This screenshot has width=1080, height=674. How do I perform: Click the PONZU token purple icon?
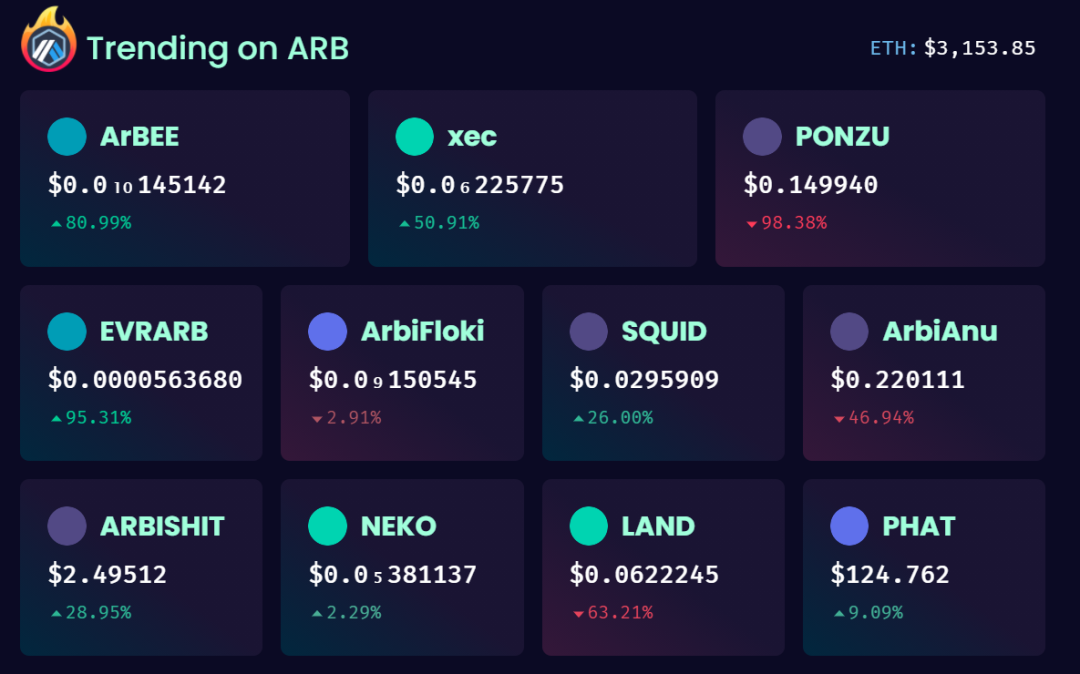[762, 136]
